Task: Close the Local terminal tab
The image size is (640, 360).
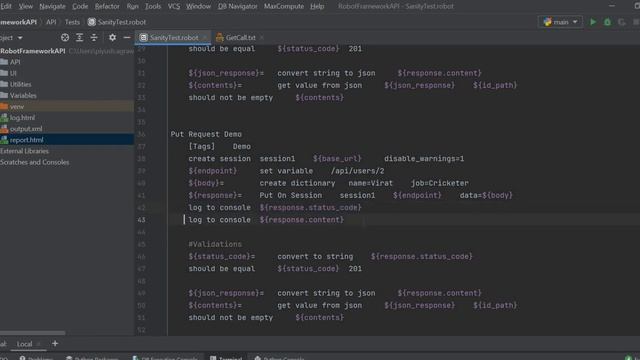Action: click(x=39, y=344)
